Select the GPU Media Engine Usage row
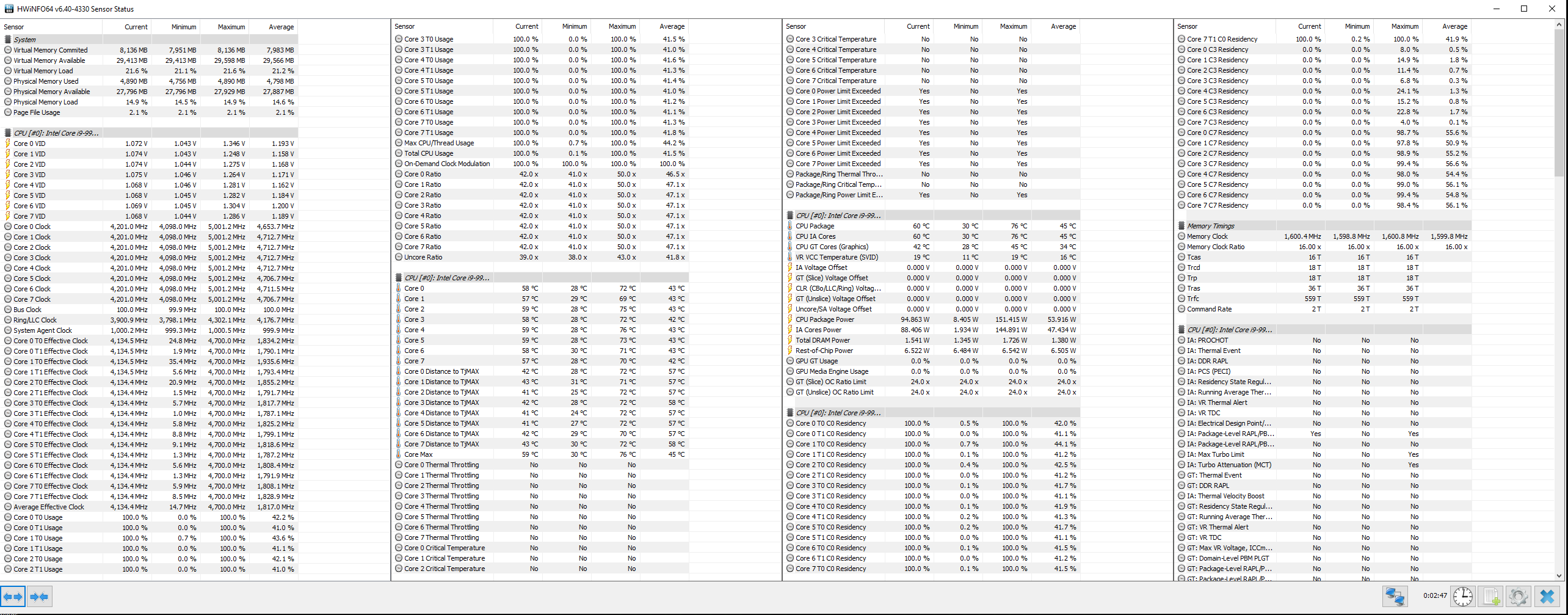Viewport: 1568px width, 615px height. [932, 371]
